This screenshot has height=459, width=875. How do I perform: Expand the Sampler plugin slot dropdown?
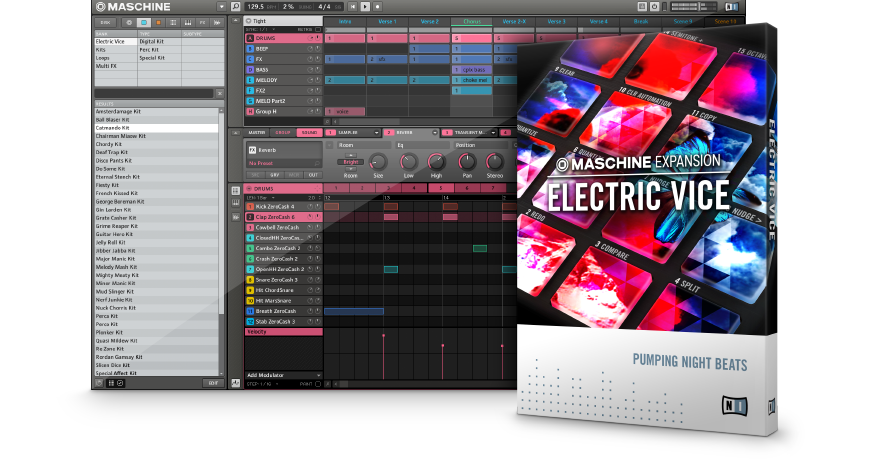(378, 132)
